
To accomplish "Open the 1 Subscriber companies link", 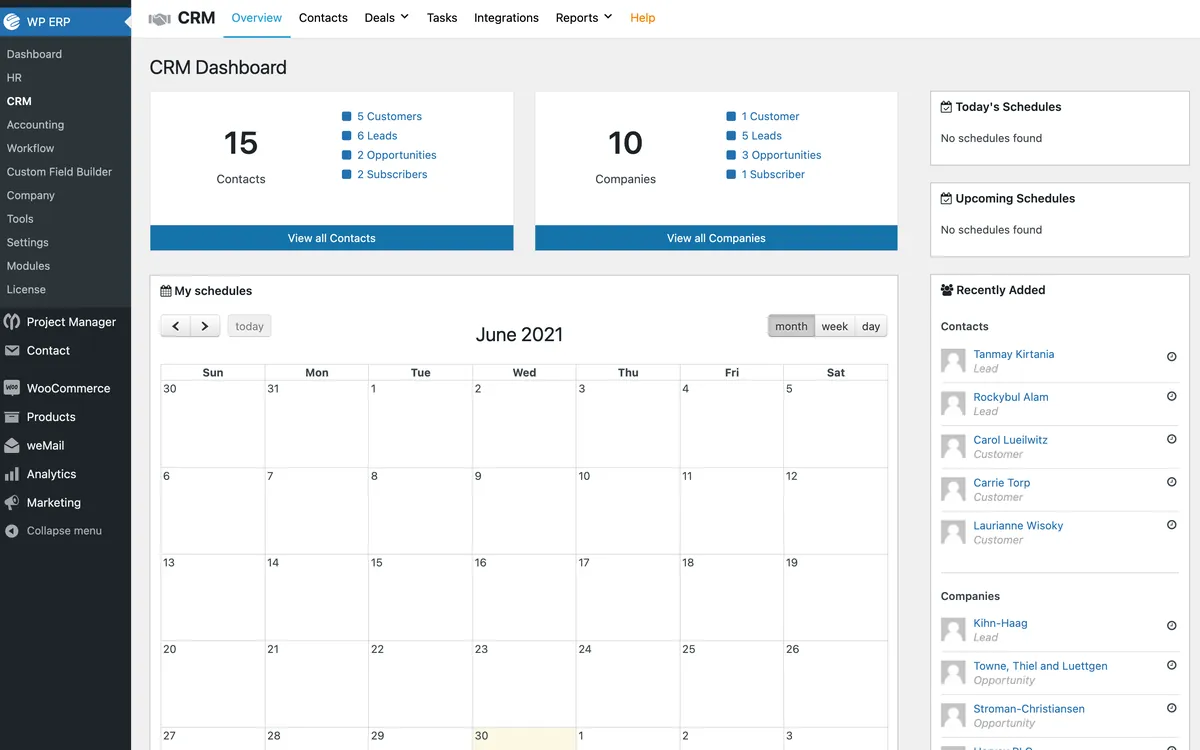I will coord(773,174).
